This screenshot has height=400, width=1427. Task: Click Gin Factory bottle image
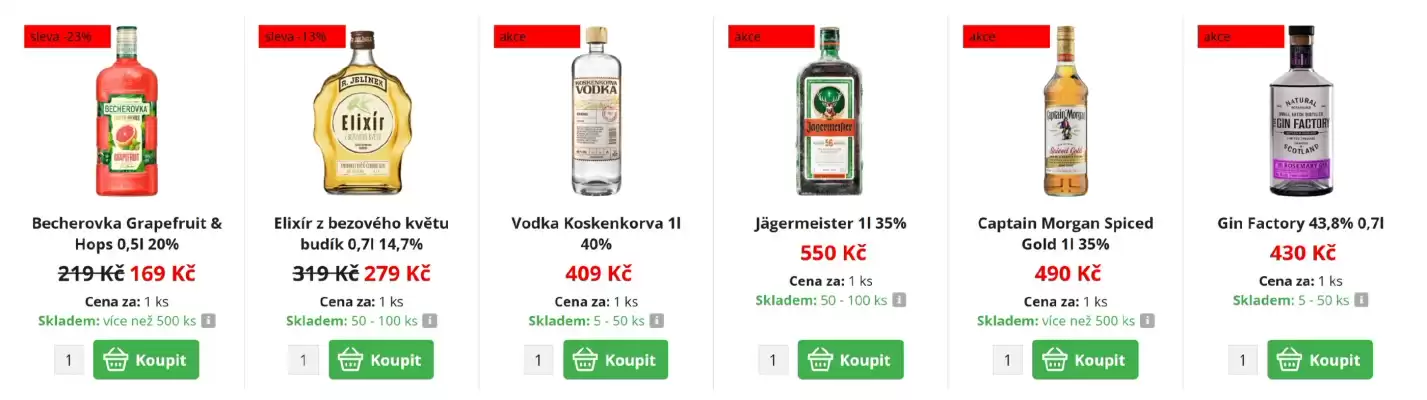tap(1301, 110)
